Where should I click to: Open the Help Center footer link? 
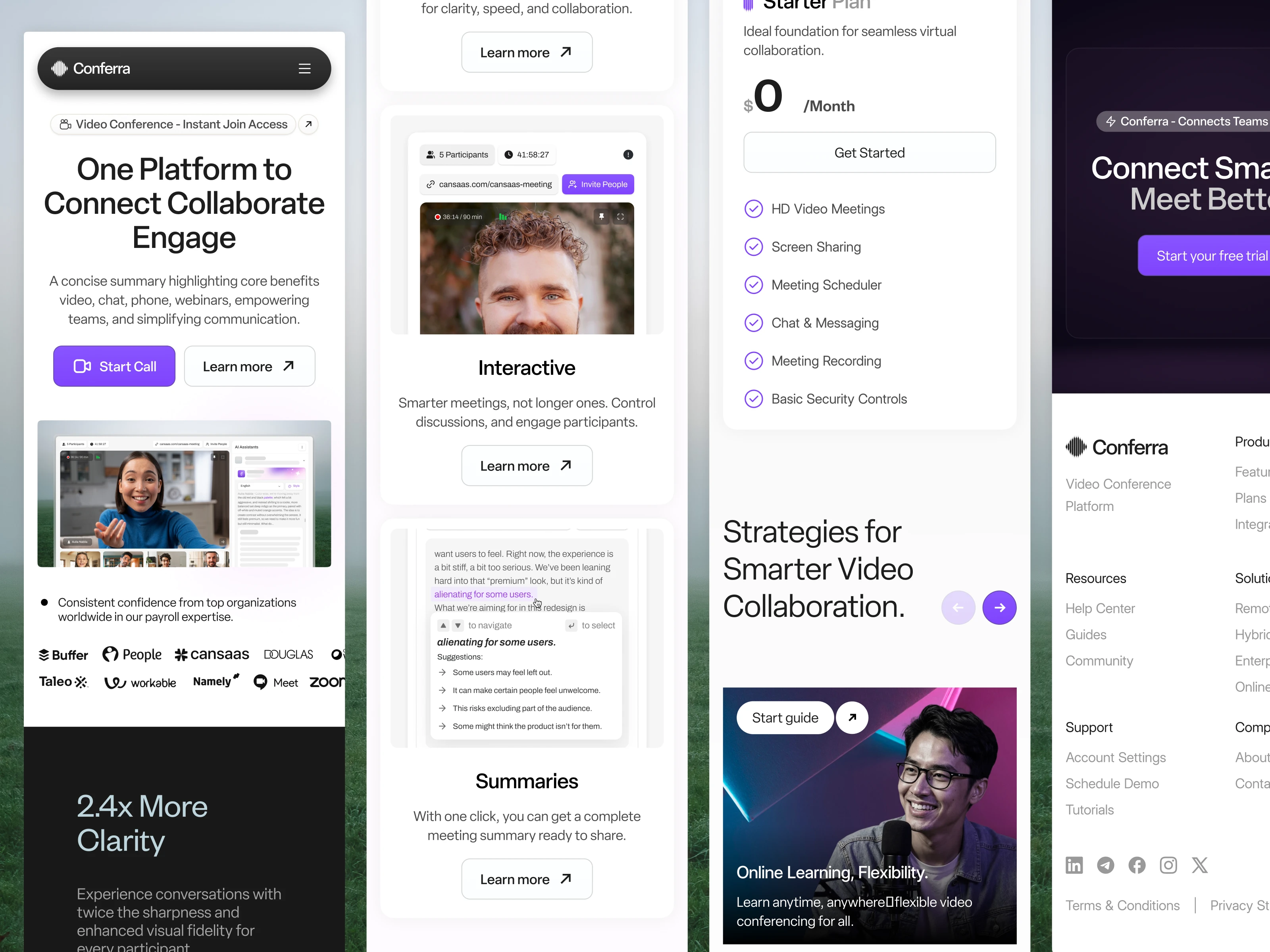point(1100,608)
